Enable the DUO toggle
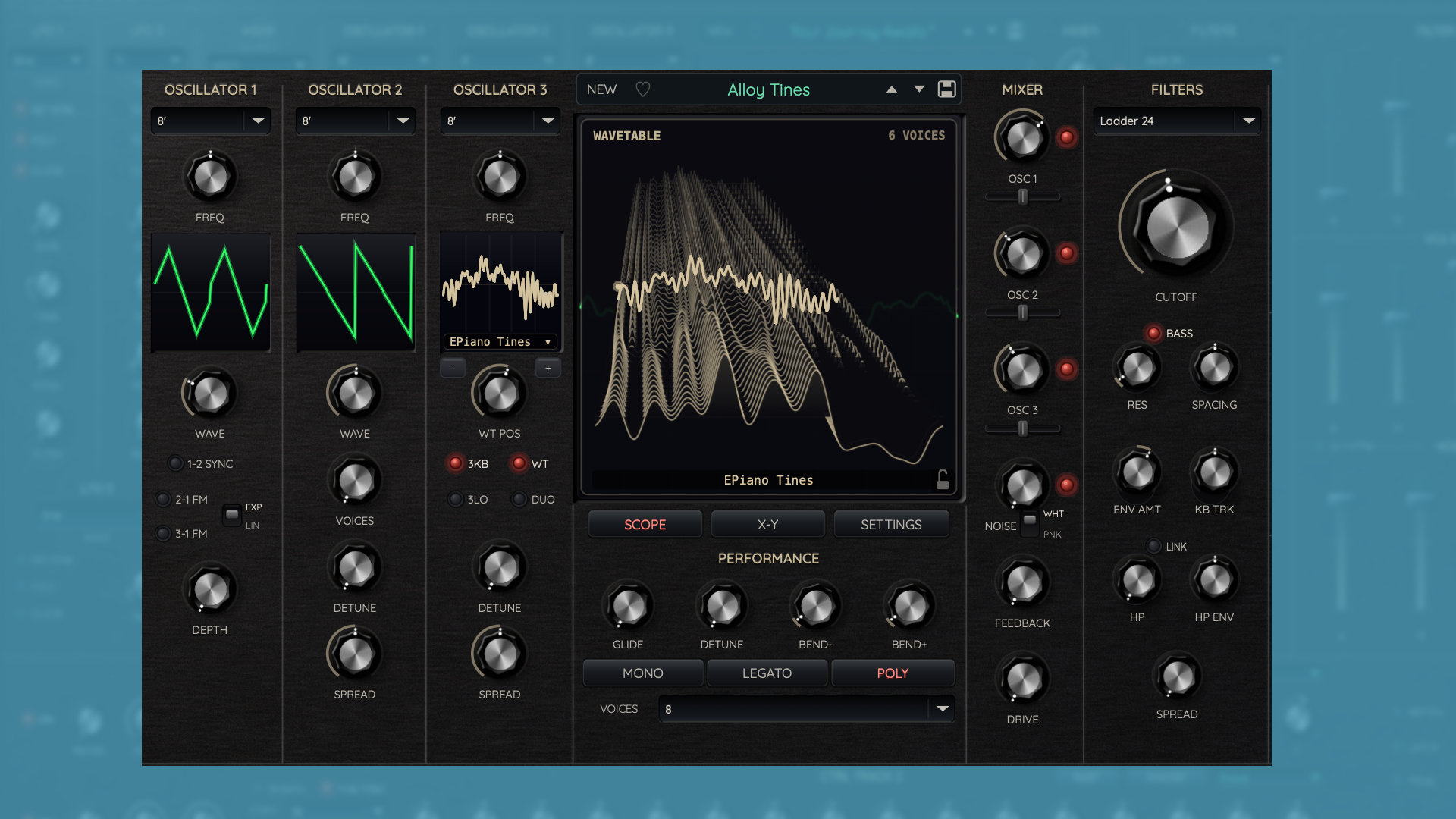The width and height of the screenshot is (1456, 819). click(x=519, y=499)
